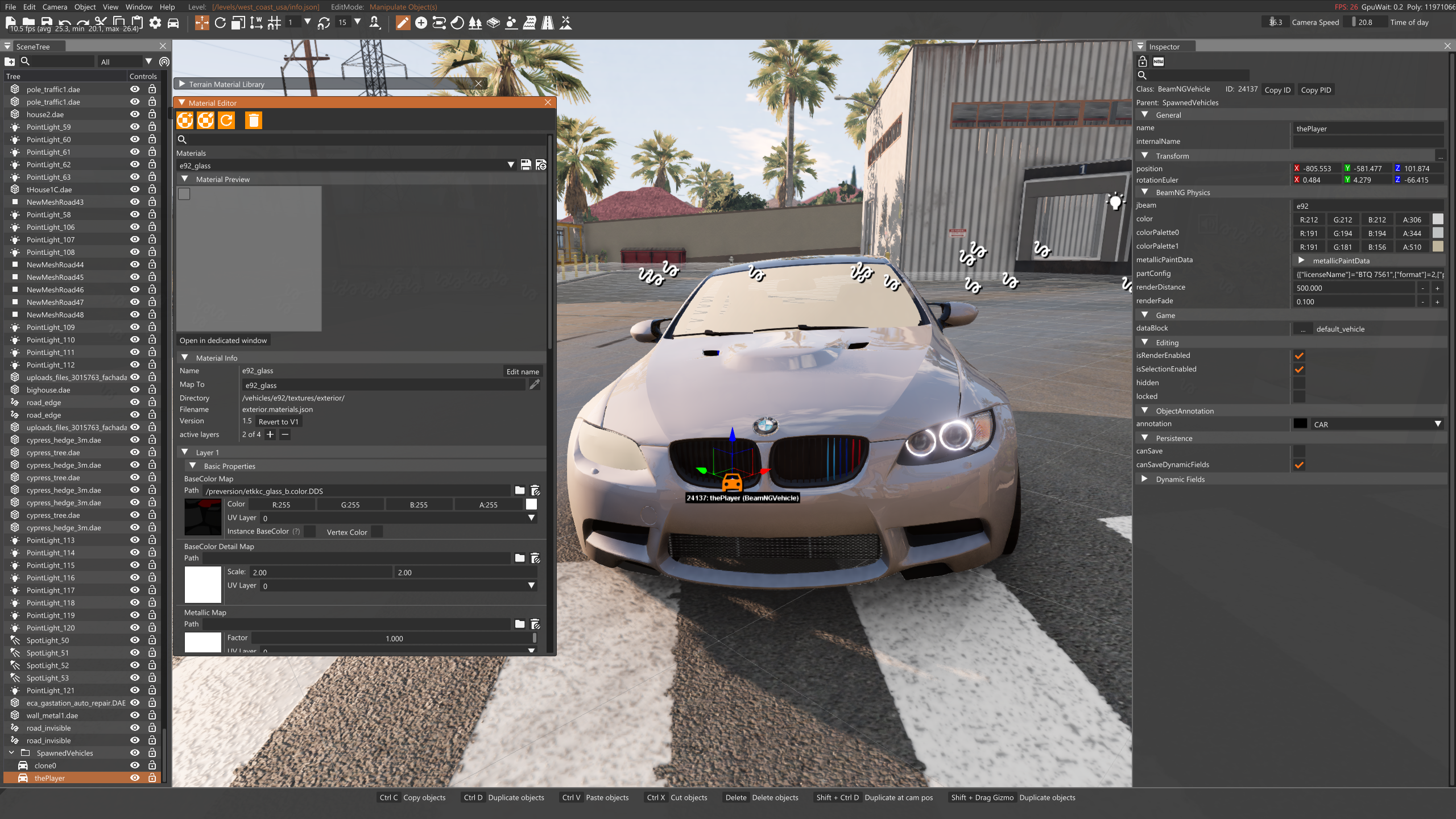Toggle grid snapping icon in toolbar

tap(274, 23)
